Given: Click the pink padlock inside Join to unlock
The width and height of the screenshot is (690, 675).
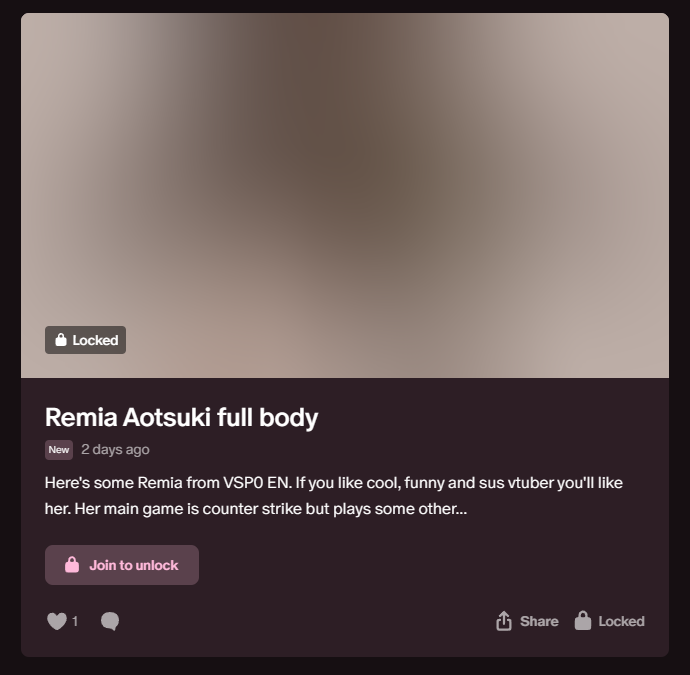Looking at the screenshot, I should [72, 565].
